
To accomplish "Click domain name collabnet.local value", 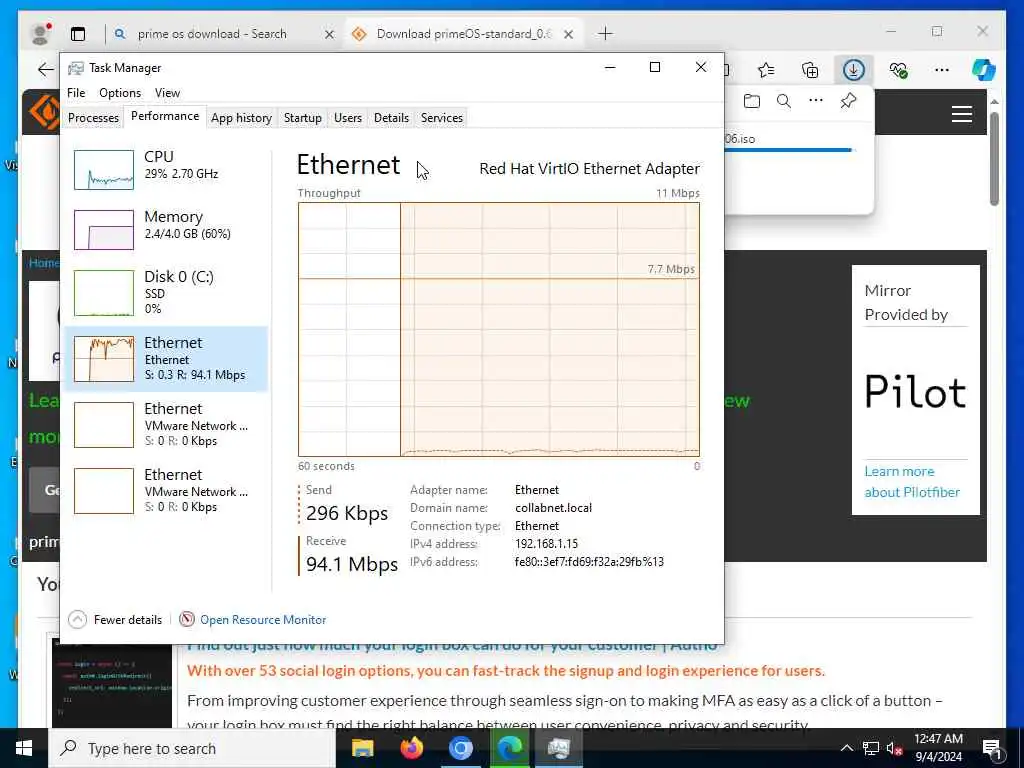I will (553, 507).
